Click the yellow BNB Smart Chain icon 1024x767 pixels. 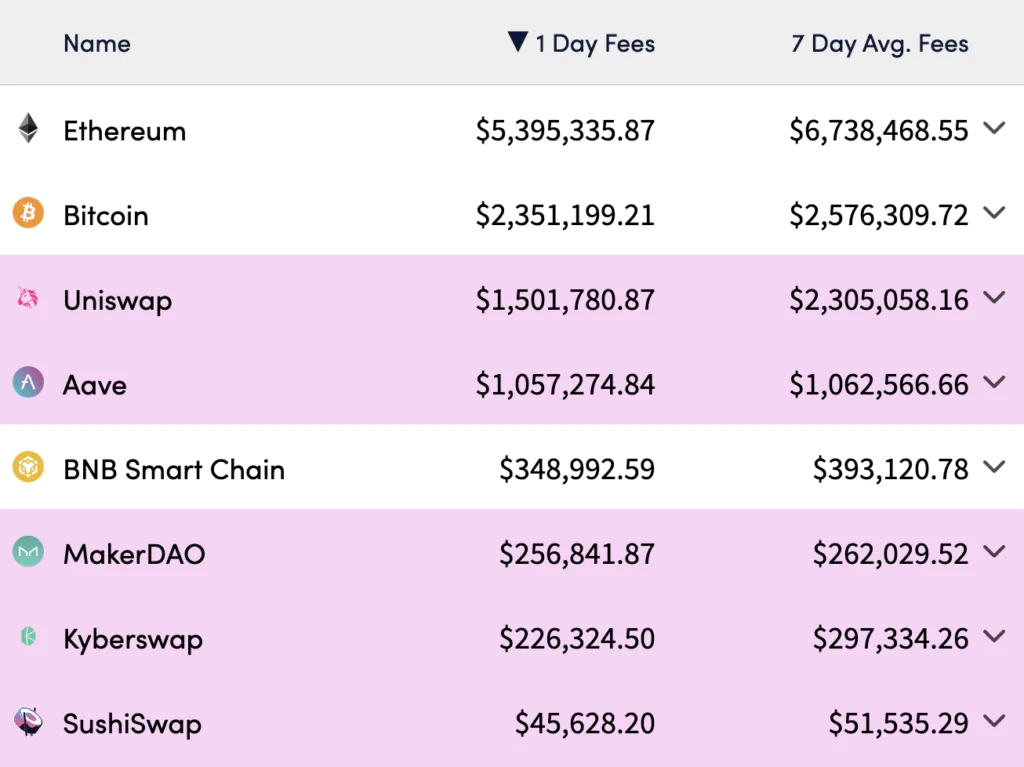click(x=28, y=467)
